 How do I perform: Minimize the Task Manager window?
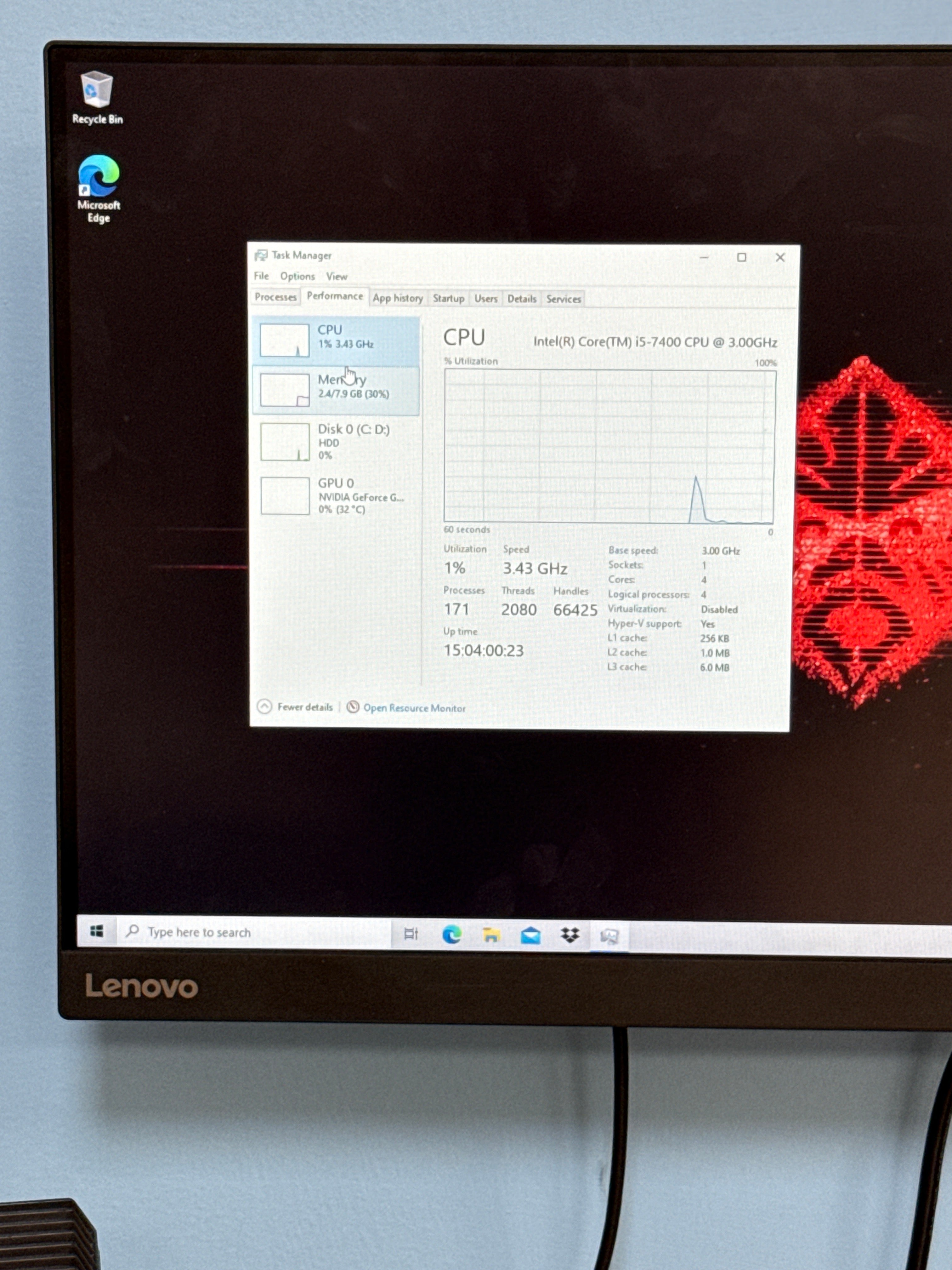(704, 257)
